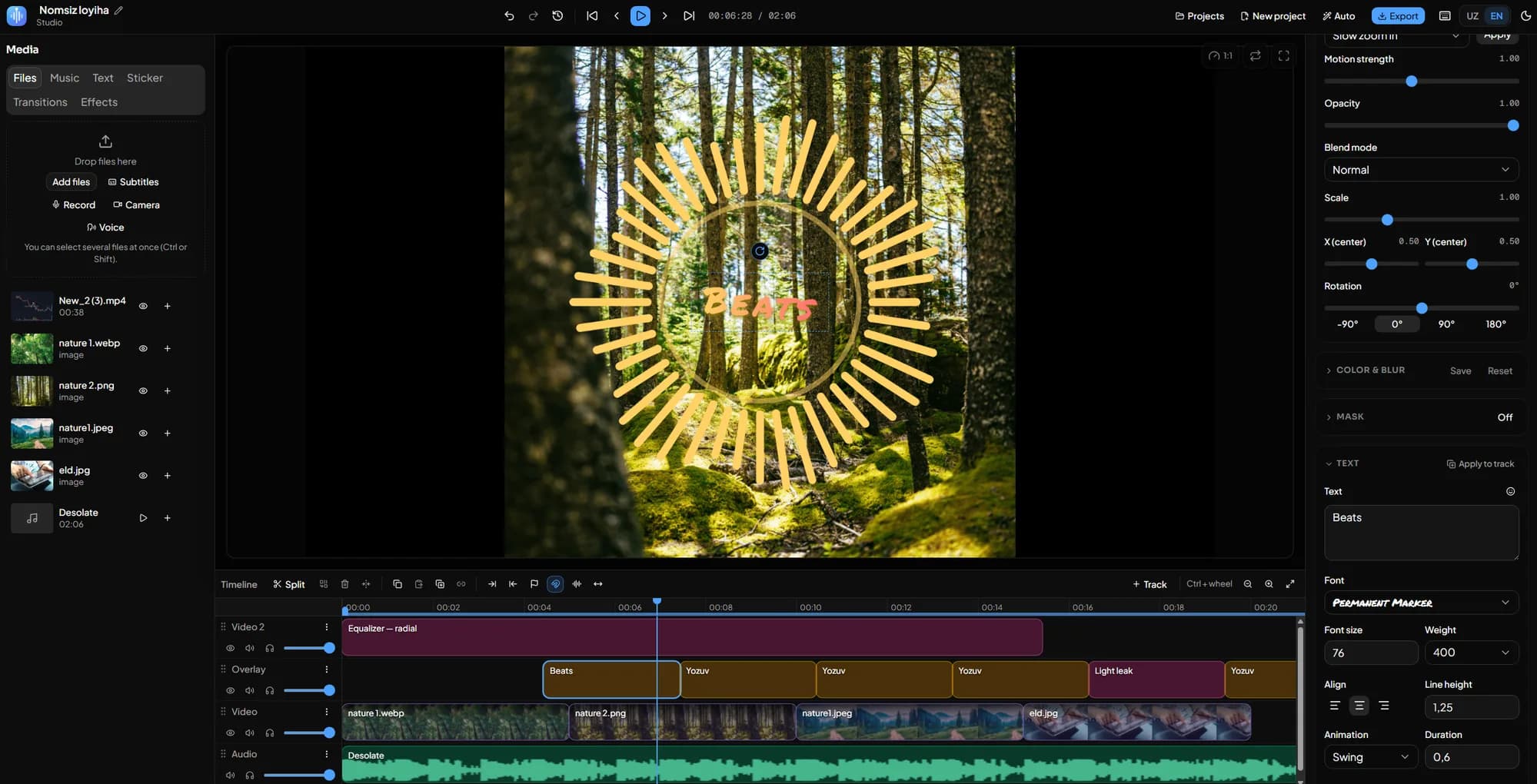The image size is (1537, 784).
Task: Solo the Video track headphones icon
Action: pyautogui.click(x=270, y=733)
